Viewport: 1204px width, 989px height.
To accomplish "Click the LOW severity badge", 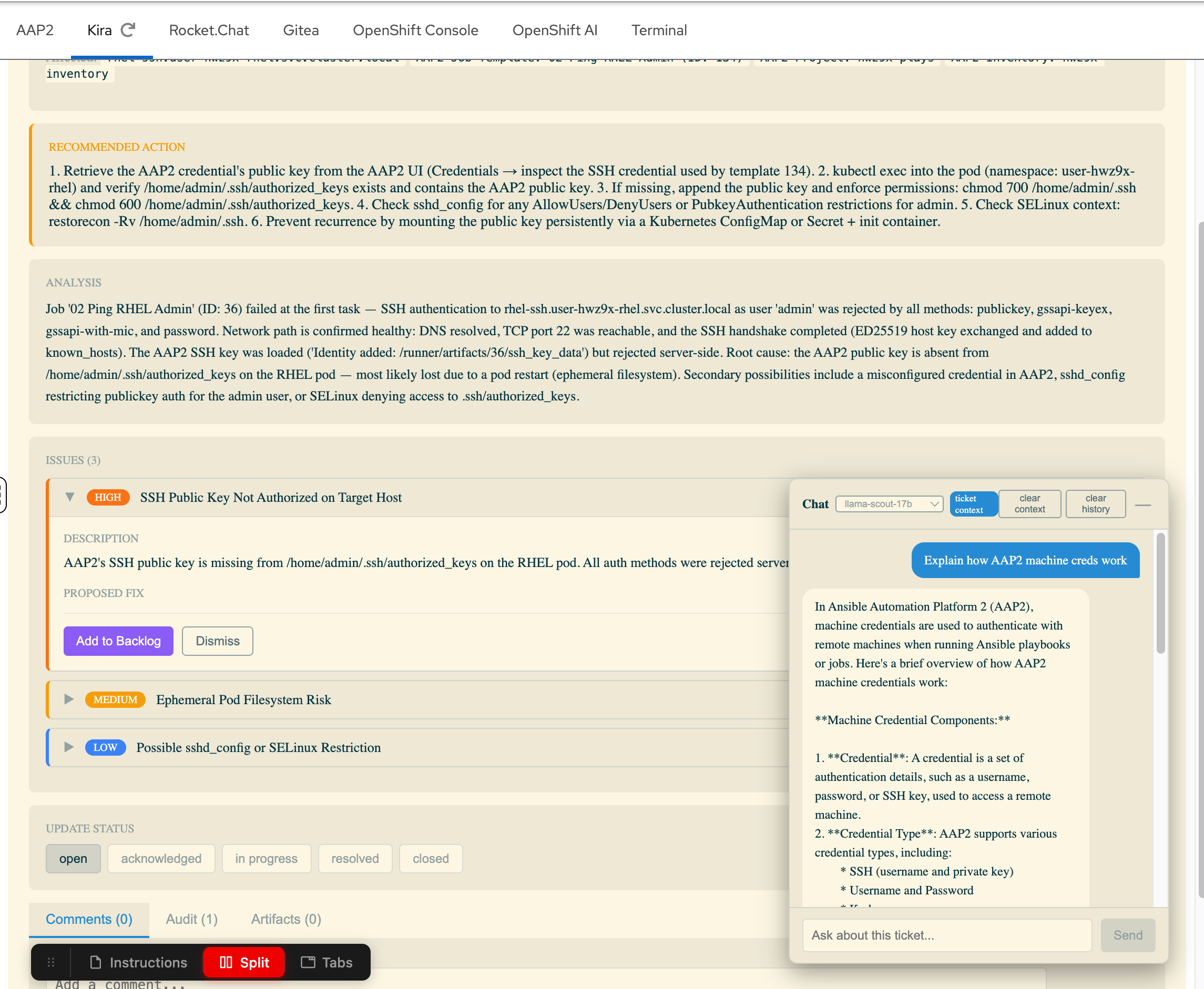I will [x=106, y=747].
